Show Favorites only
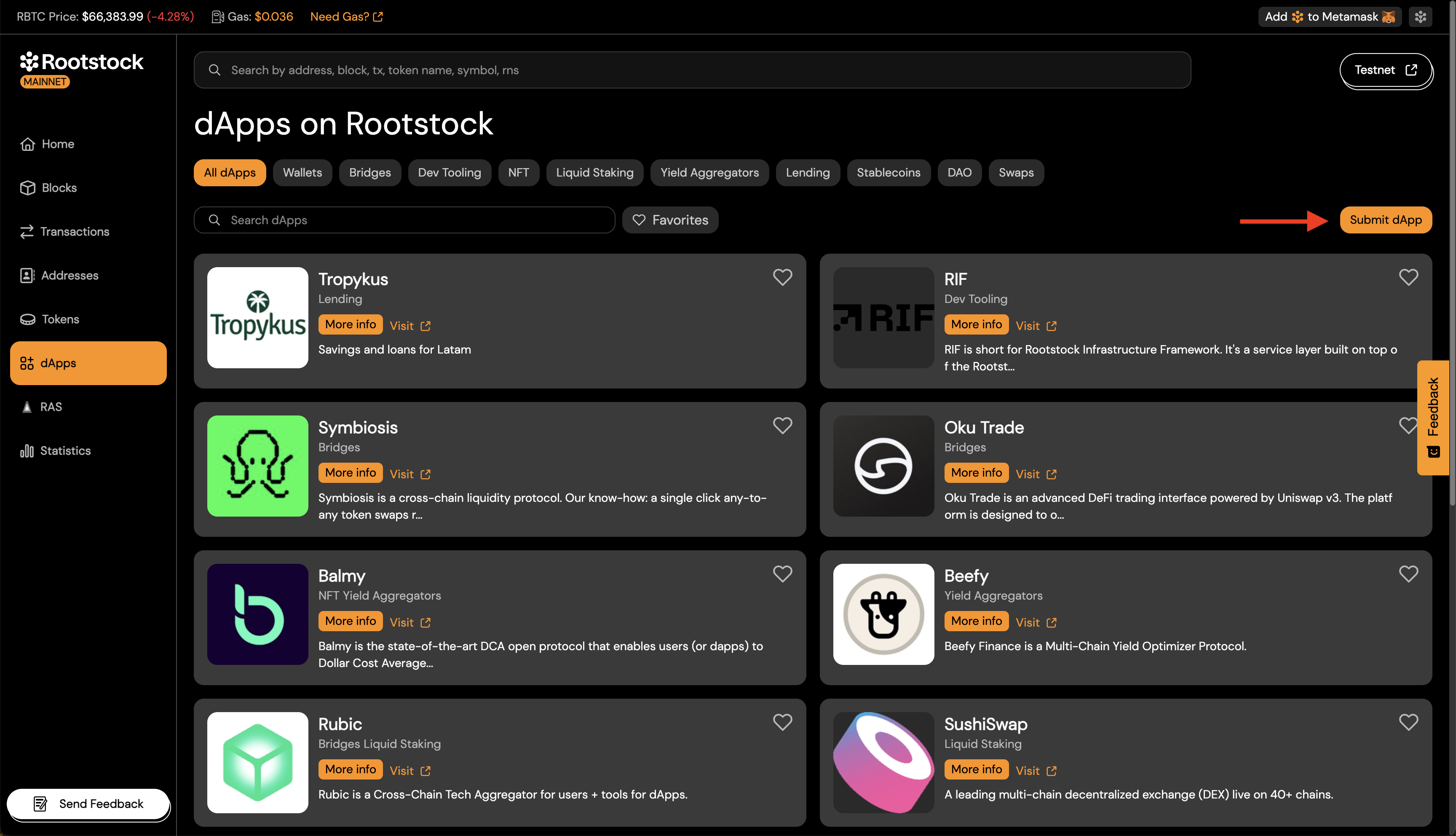 click(x=670, y=220)
